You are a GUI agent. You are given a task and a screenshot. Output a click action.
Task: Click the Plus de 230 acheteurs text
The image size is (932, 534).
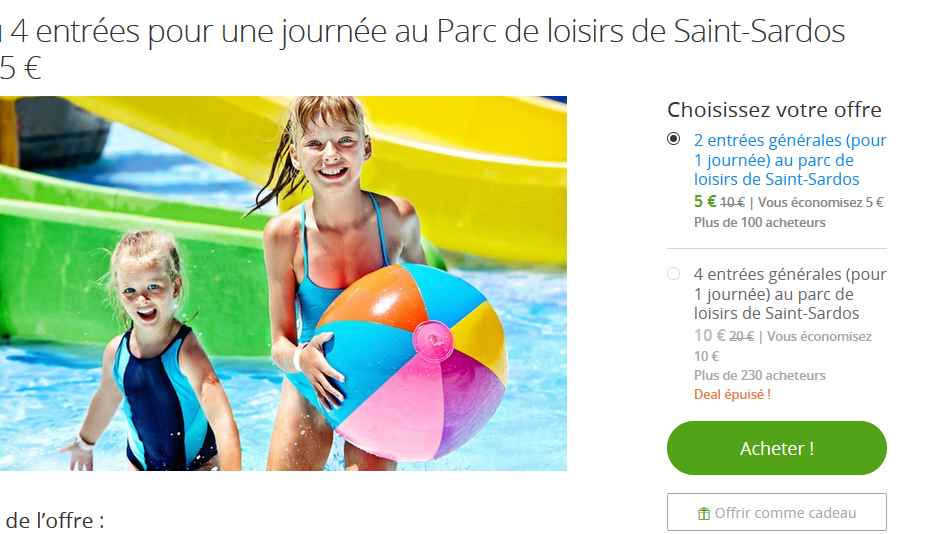pyautogui.click(x=760, y=375)
